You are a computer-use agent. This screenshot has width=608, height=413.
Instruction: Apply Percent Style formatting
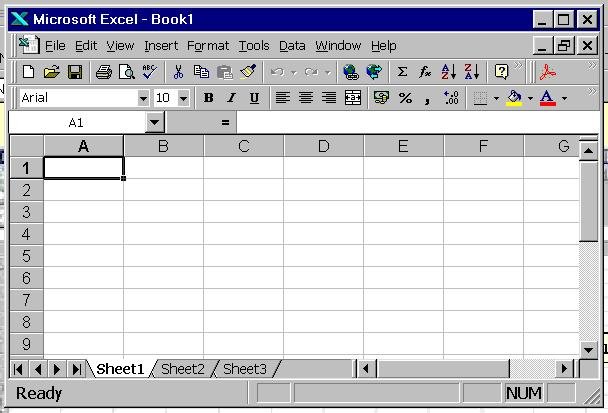[x=405, y=98]
